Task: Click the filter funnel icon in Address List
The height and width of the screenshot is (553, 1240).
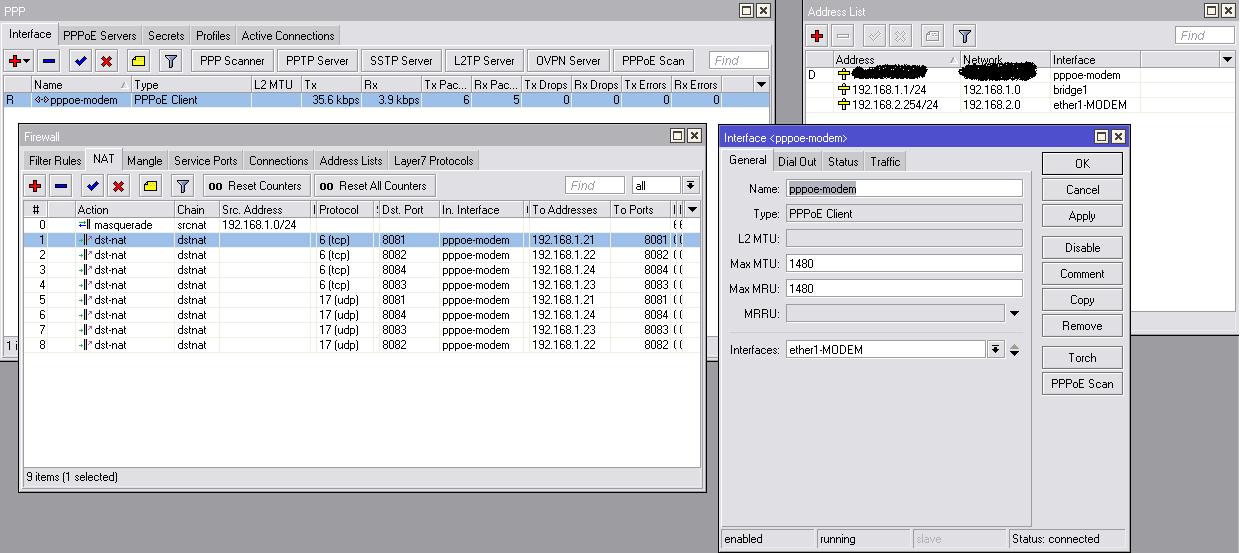Action: (964, 36)
